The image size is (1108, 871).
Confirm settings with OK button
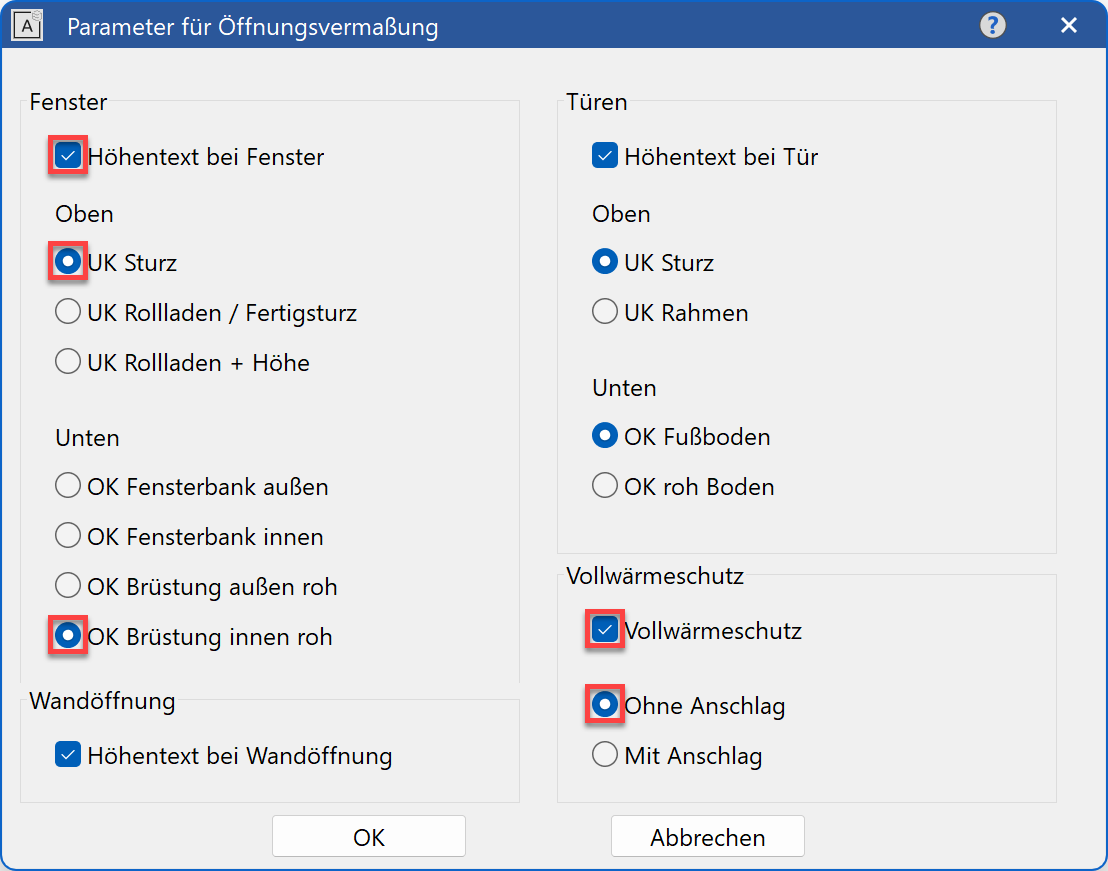pos(369,837)
